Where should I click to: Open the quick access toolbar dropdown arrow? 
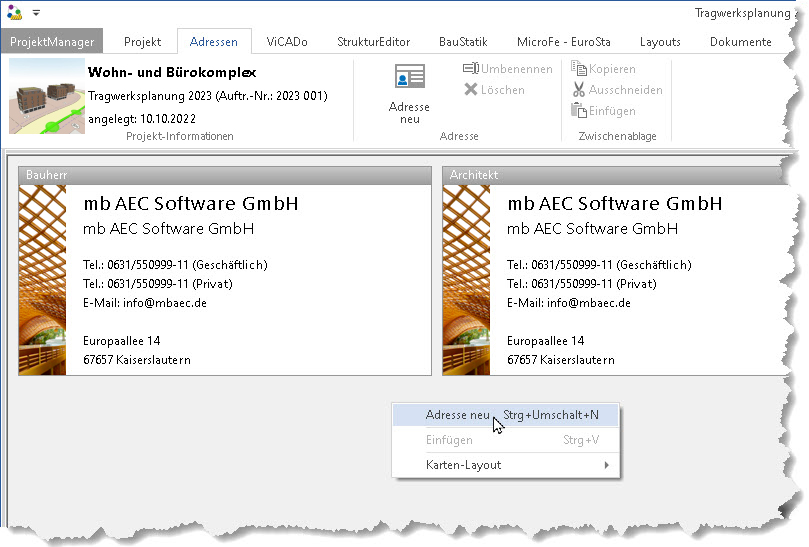coord(36,13)
